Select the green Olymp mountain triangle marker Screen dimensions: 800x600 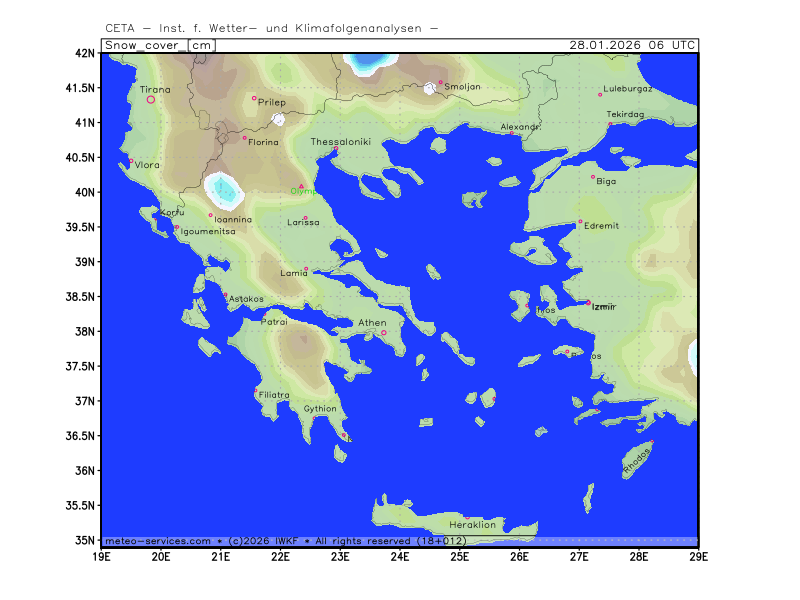tap(301, 185)
